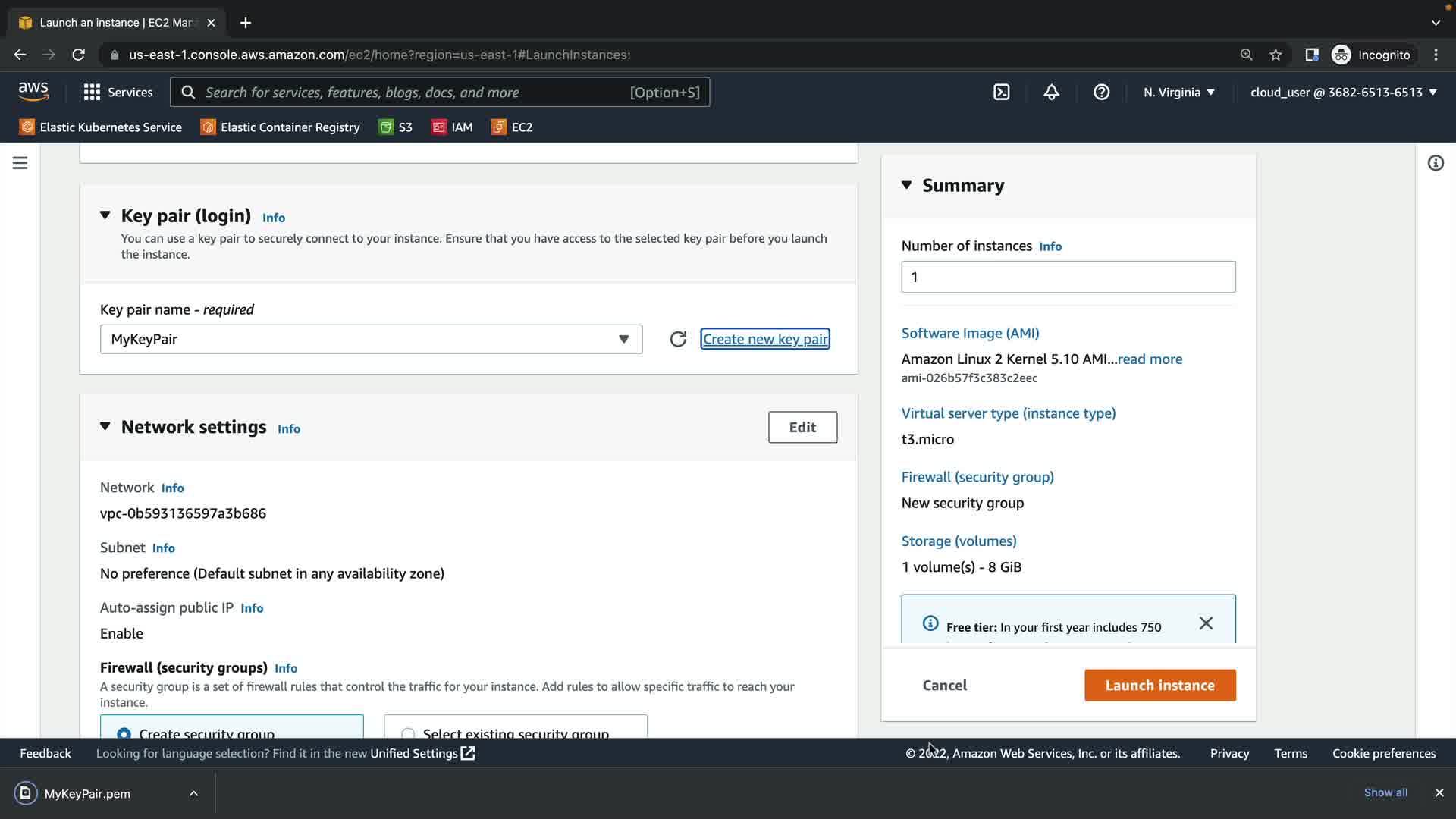Viewport: 1456px width, 819px height.
Task: Open the EC2 bookmark shortcut
Action: point(513,127)
